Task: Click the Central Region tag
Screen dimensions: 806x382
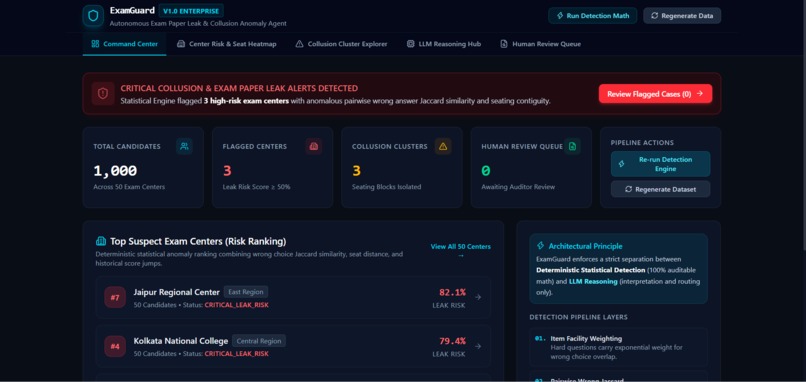Action: pos(259,341)
